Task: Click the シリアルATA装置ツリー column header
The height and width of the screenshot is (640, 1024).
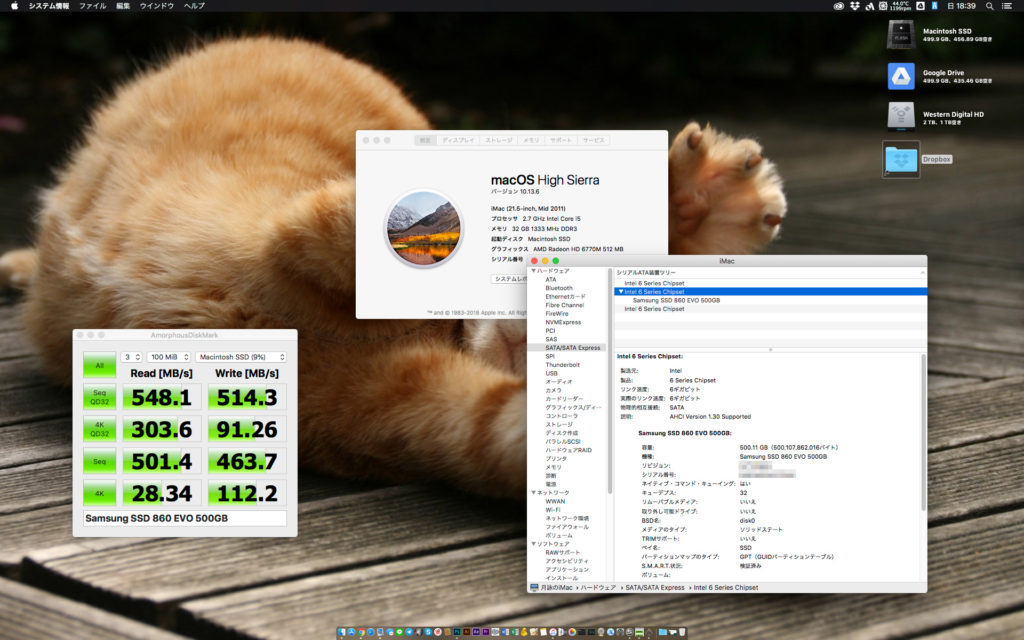Action: [770, 273]
